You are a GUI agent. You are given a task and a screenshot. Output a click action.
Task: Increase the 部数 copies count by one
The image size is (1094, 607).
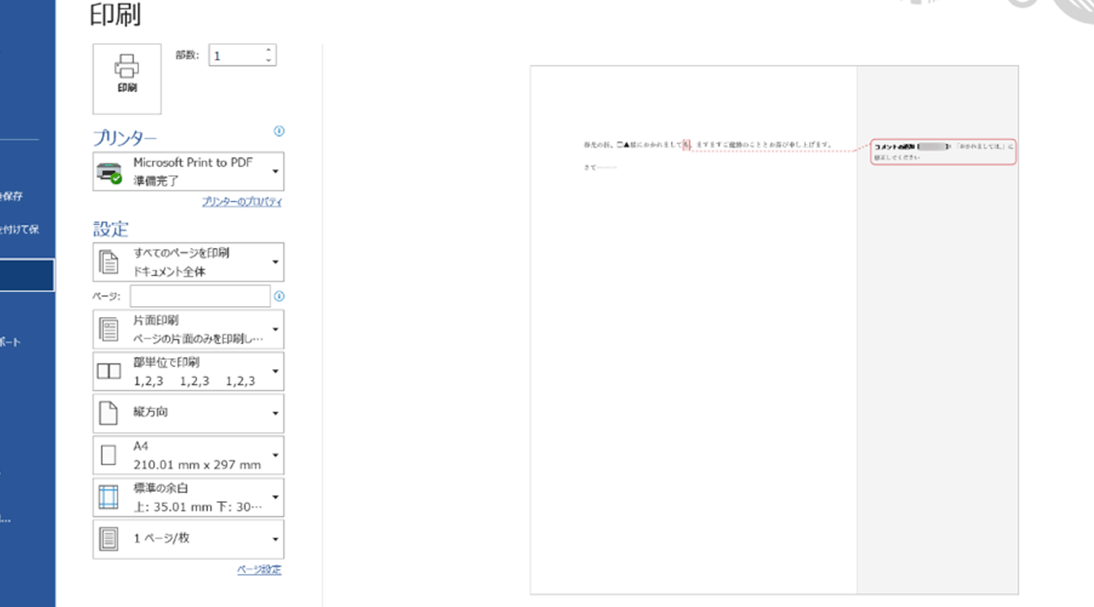[268, 50]
